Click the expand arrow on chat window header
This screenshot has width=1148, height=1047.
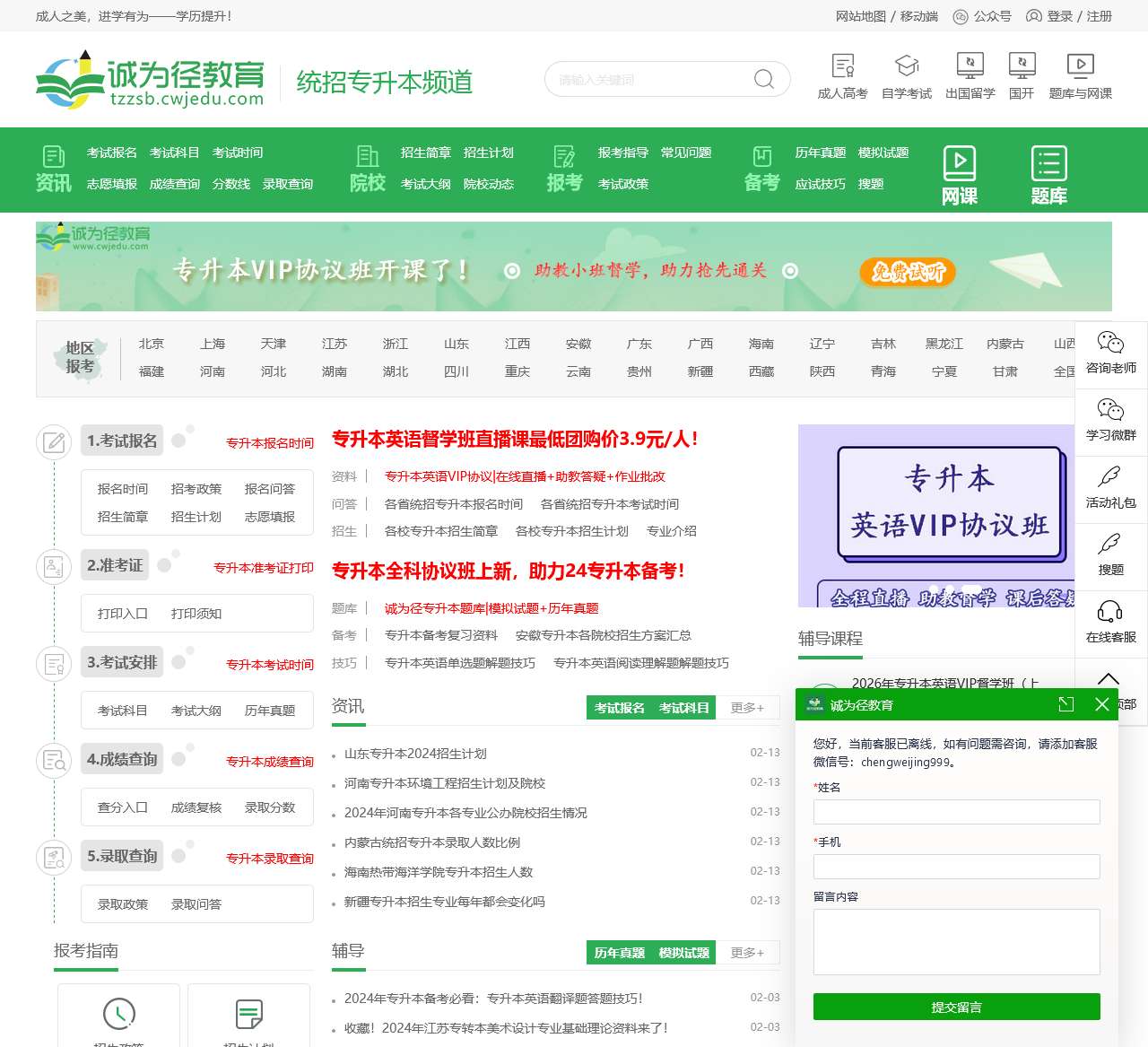click(x=1066, y=705)
